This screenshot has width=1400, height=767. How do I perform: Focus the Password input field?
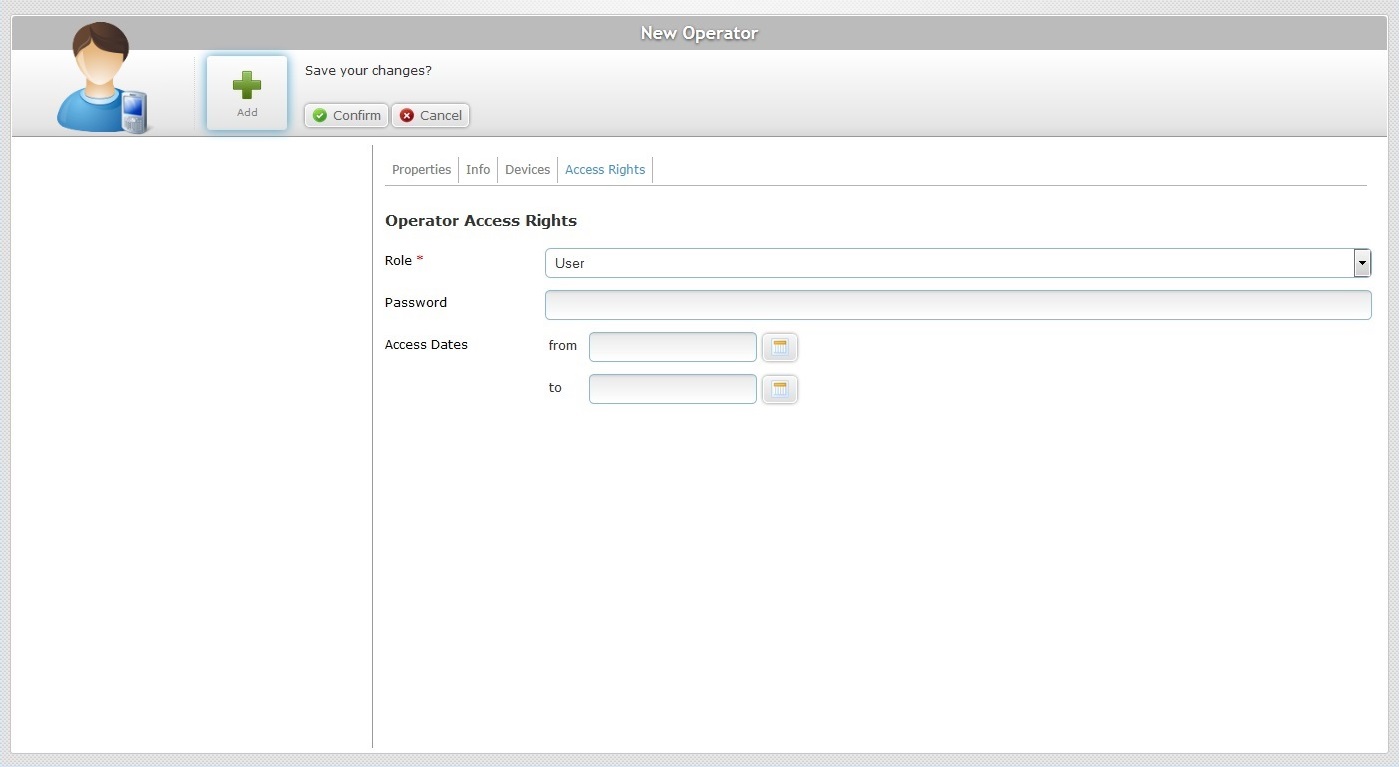pos(958,305)
